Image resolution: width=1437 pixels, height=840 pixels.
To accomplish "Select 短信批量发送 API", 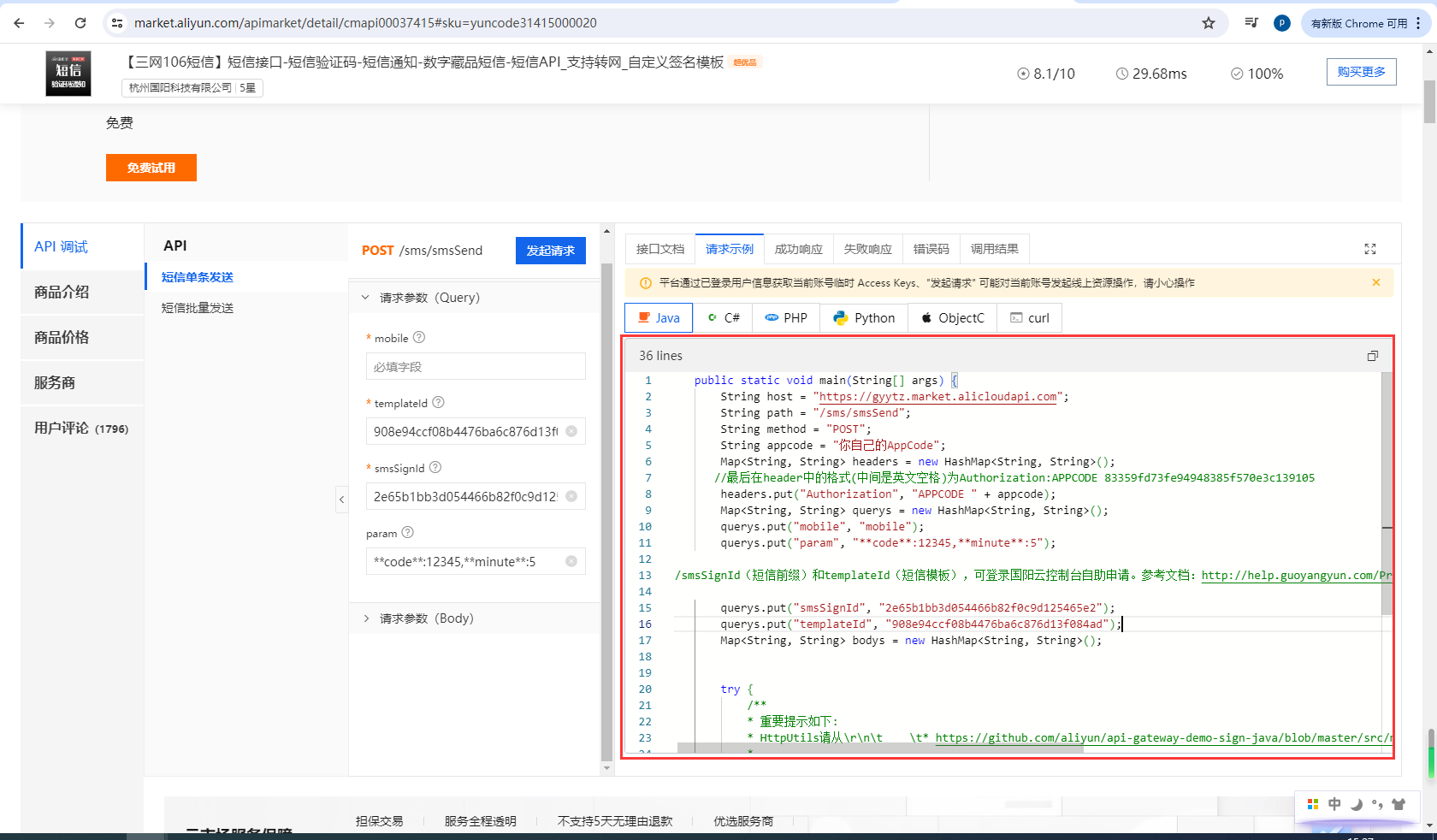I will tap(198, 308).
